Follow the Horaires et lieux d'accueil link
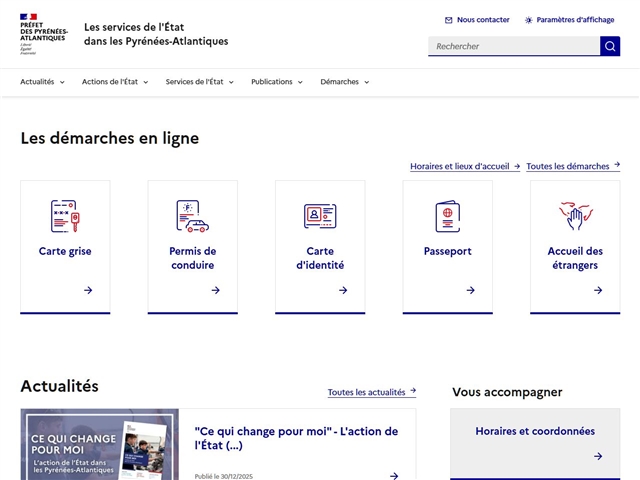This screenshot has height=480, width=640. (464, 166)
